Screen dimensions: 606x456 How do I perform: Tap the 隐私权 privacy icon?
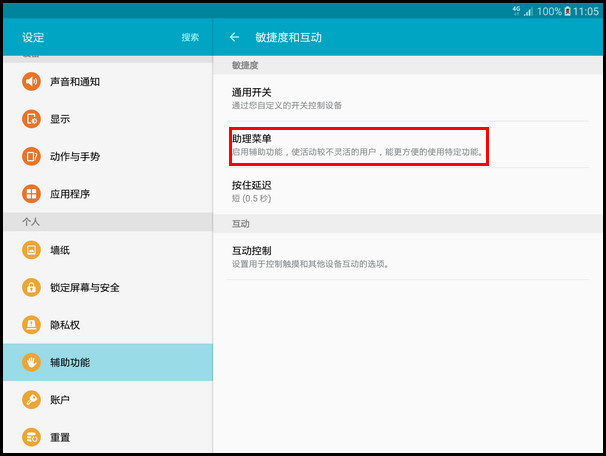31,325
